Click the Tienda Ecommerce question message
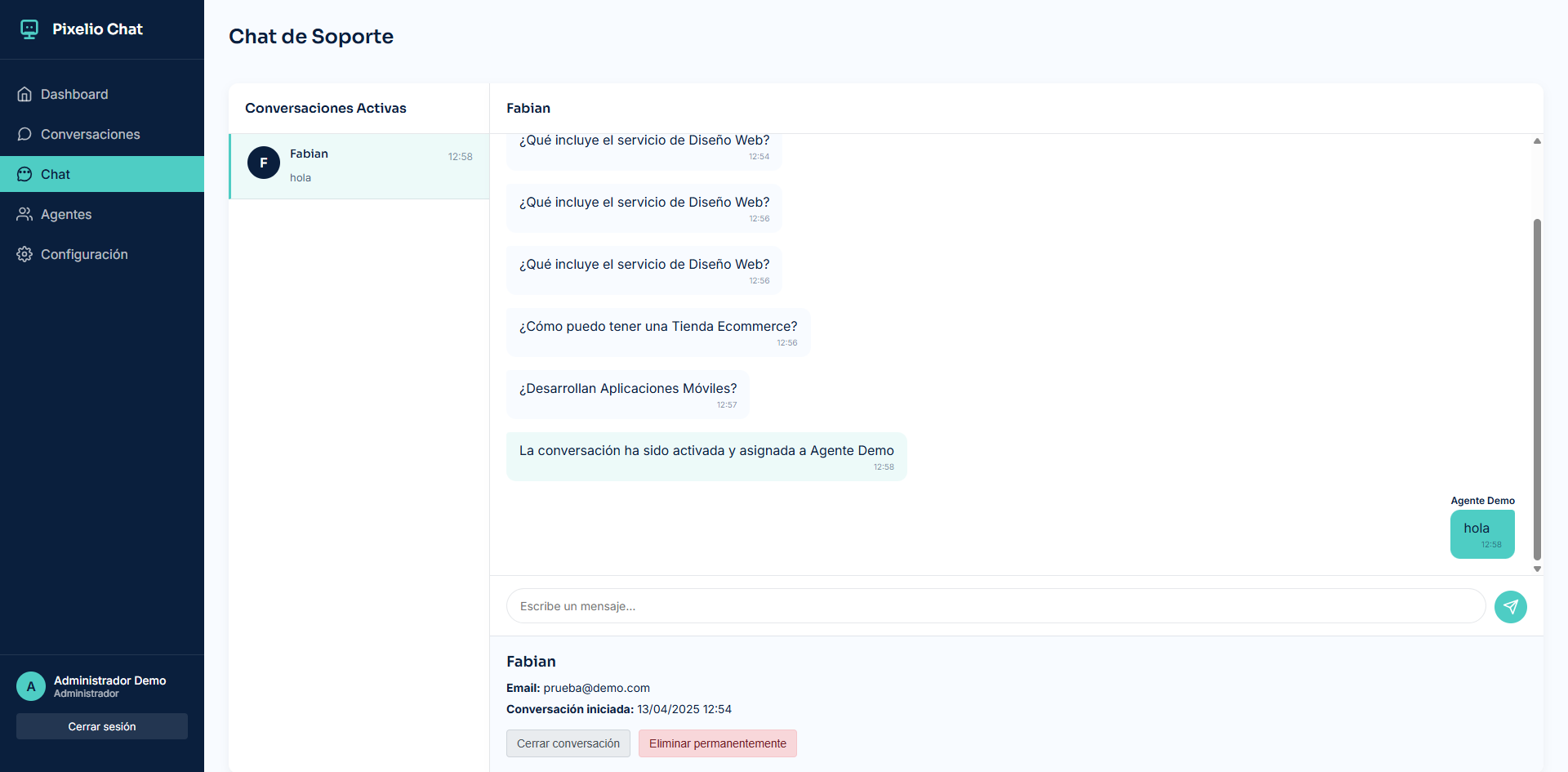This screenshot has height=772, width=1568. 658,332
